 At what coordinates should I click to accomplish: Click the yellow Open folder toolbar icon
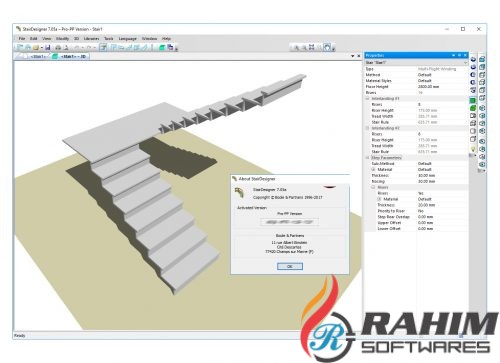point(36,48)
